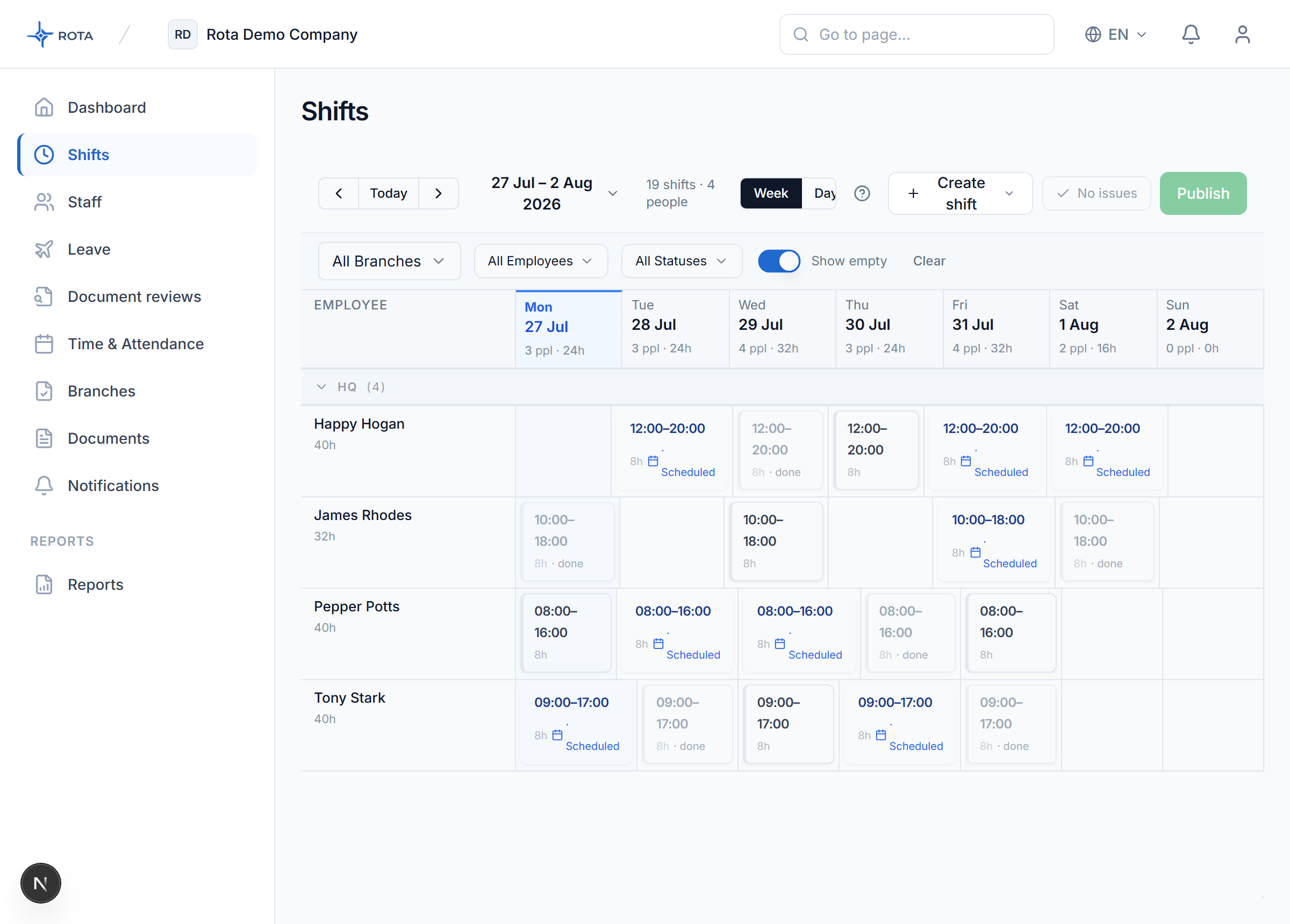Viewport: 1290px width, 924px height.
Task: Switch to Week view
Action: (771, 193)
